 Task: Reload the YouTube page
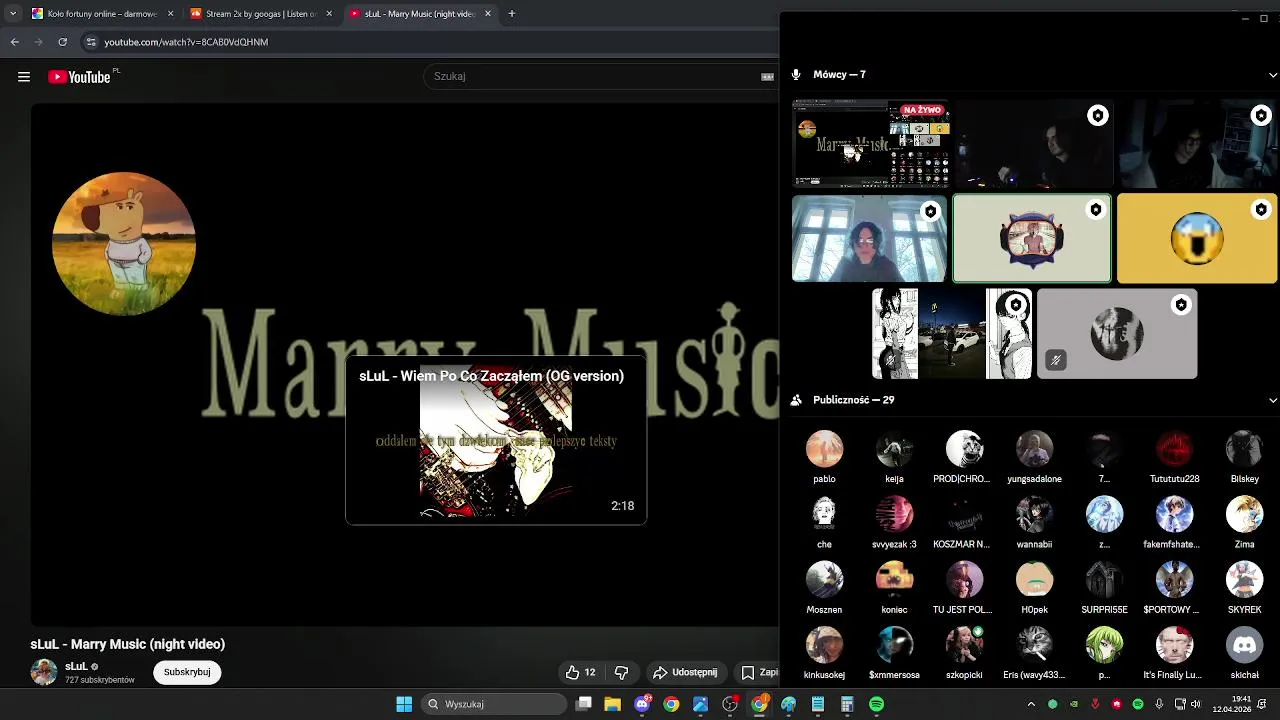click(x=62, y=42)
